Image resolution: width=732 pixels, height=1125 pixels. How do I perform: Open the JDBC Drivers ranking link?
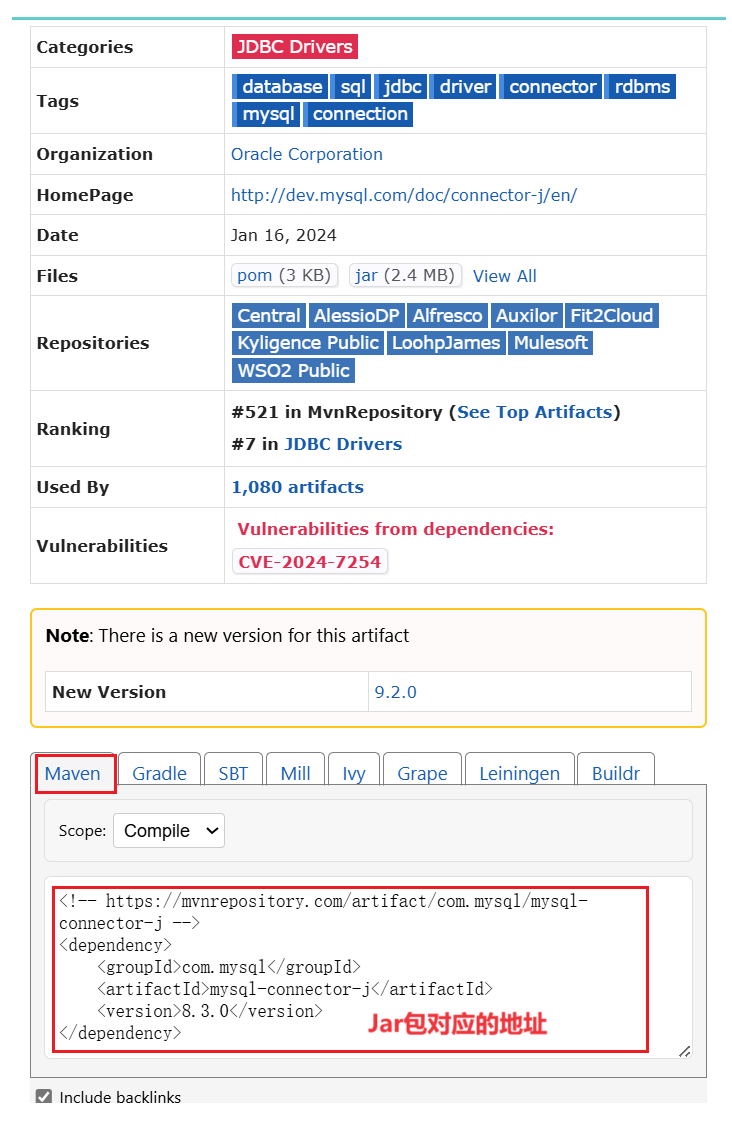click(343, 444)
